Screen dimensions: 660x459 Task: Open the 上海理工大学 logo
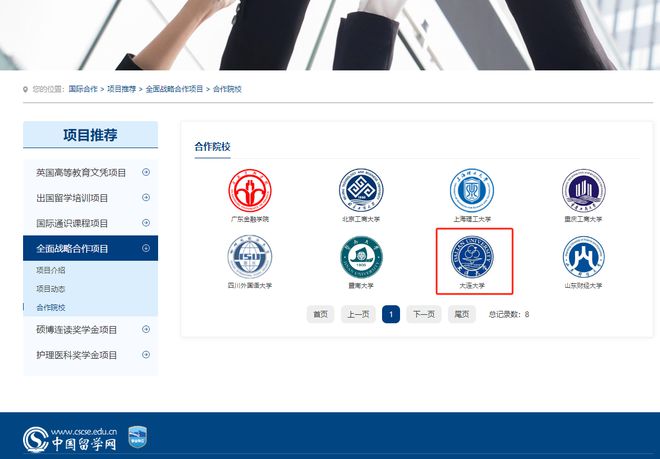pos(472,190)
